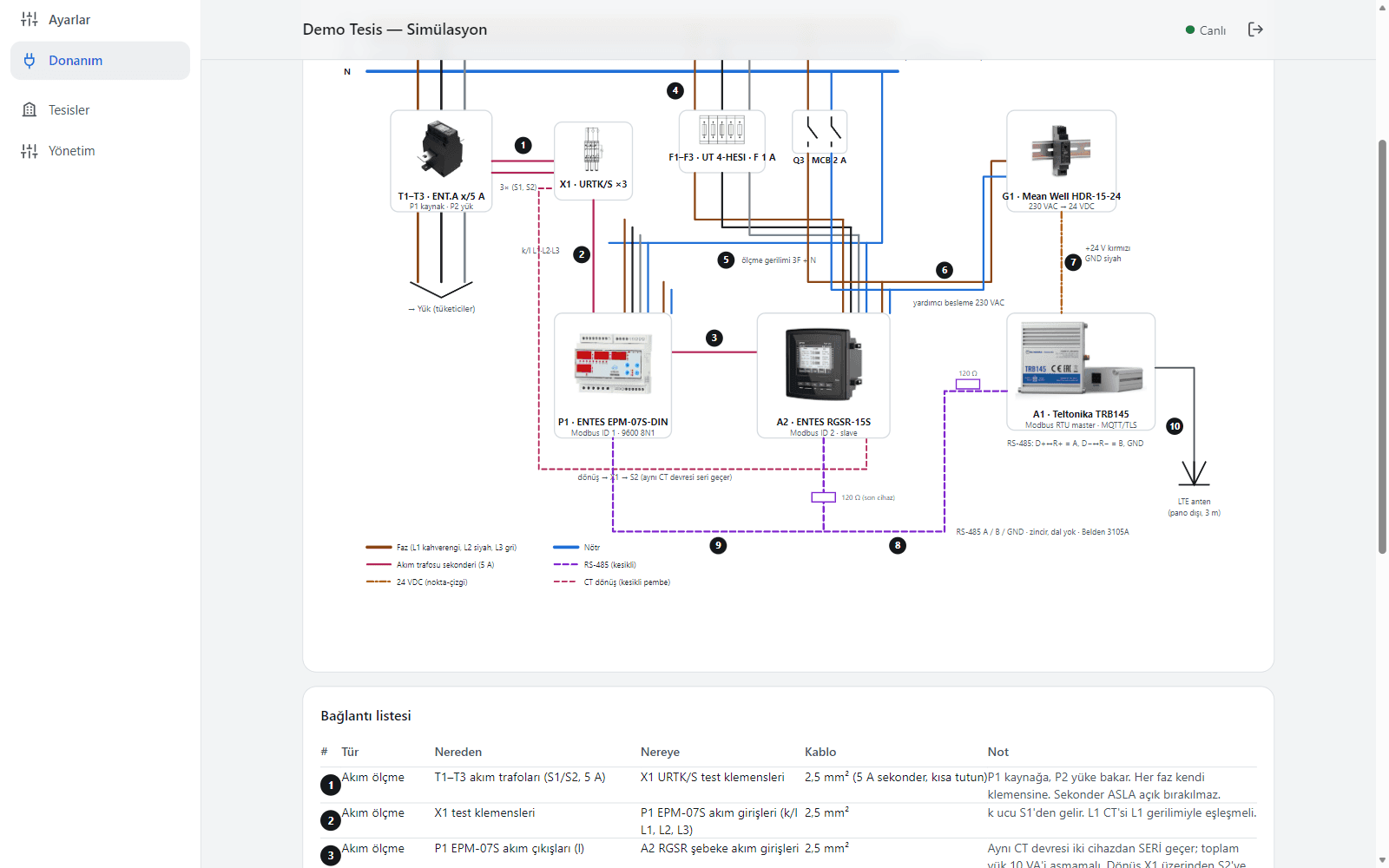Click the page vertical scrollbar
The width and height of the screenshot is (1389, 868).
(1382, 347)
